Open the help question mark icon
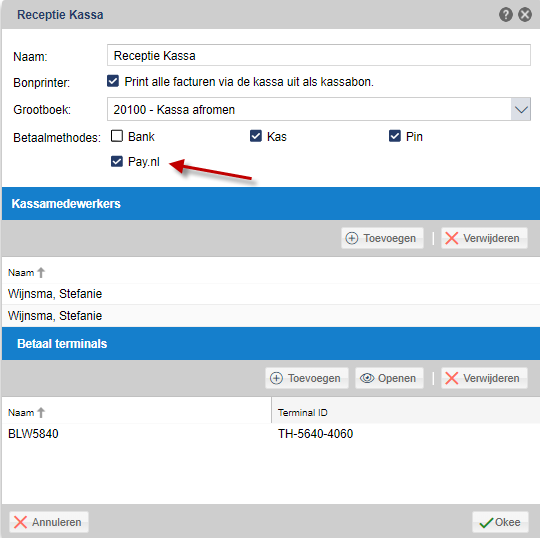Image resolution: width=540 pixels, height=538 pixels. [x=506, y=15]
